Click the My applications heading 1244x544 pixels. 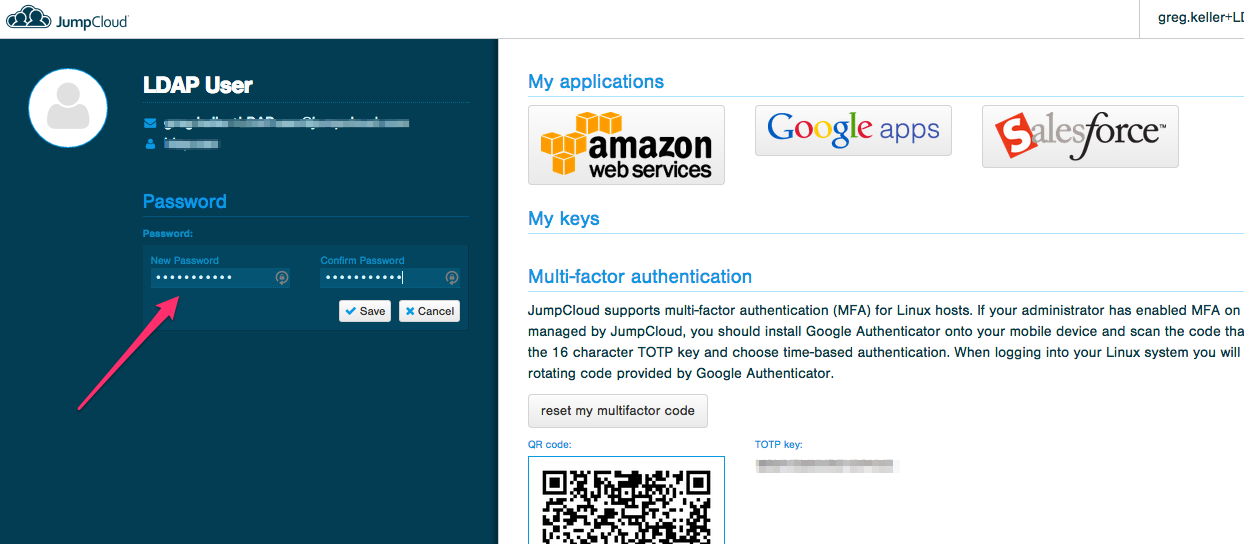click(x=596, y=82)
